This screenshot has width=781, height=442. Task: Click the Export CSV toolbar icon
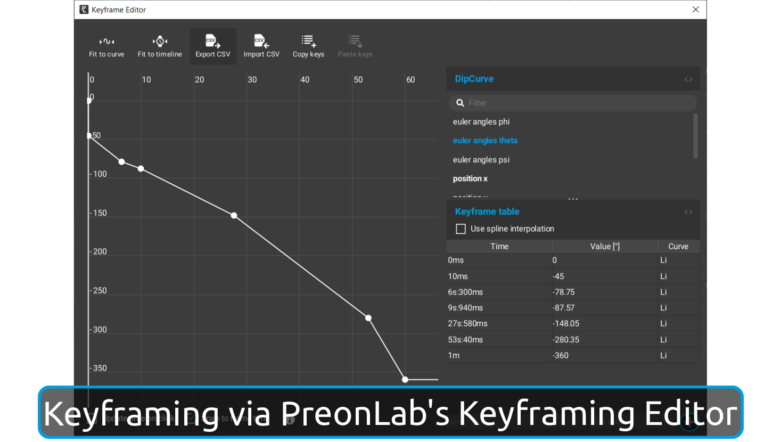pyautogui.click(x=211, y=42)
